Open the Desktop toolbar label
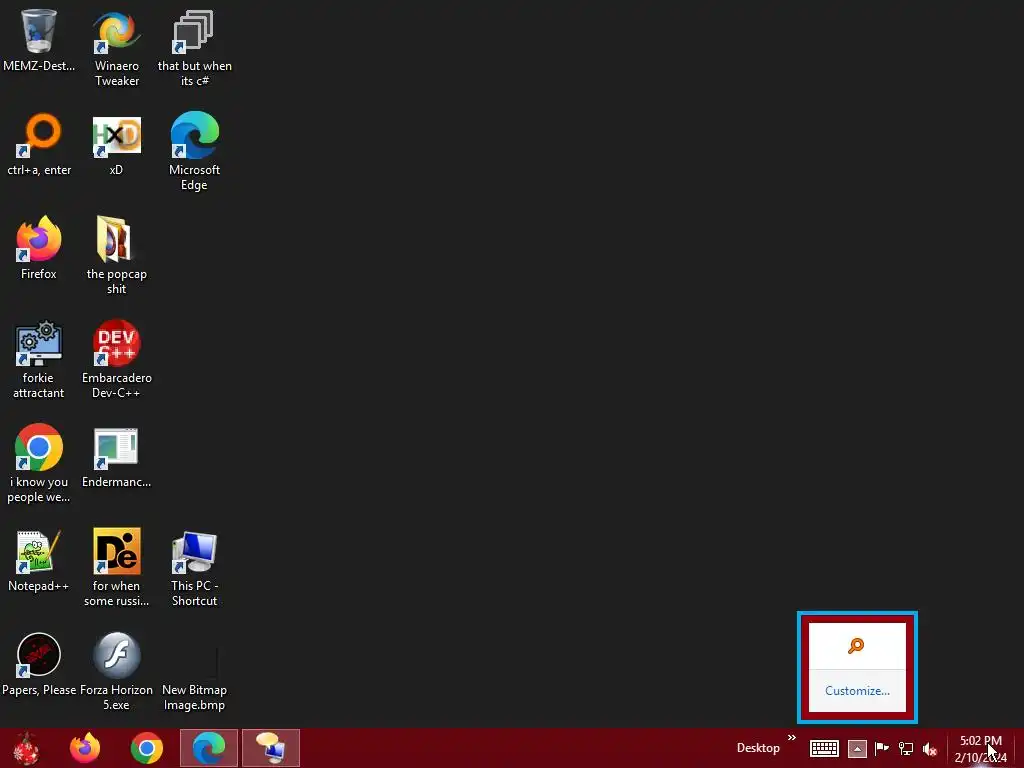Viewport: 1024px width, 768px height. [758, 748]
